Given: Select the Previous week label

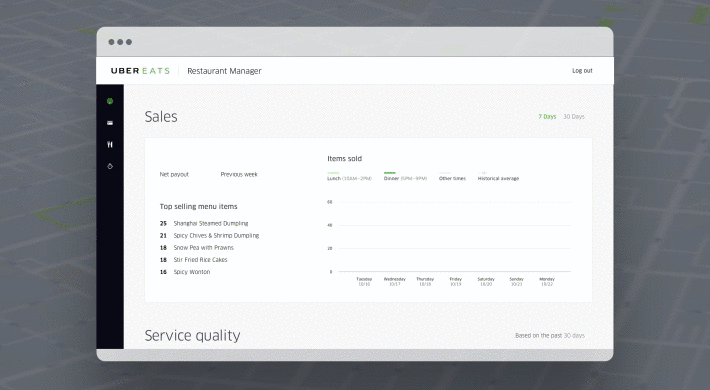Looking at the screenshot, I should [239, 174].
